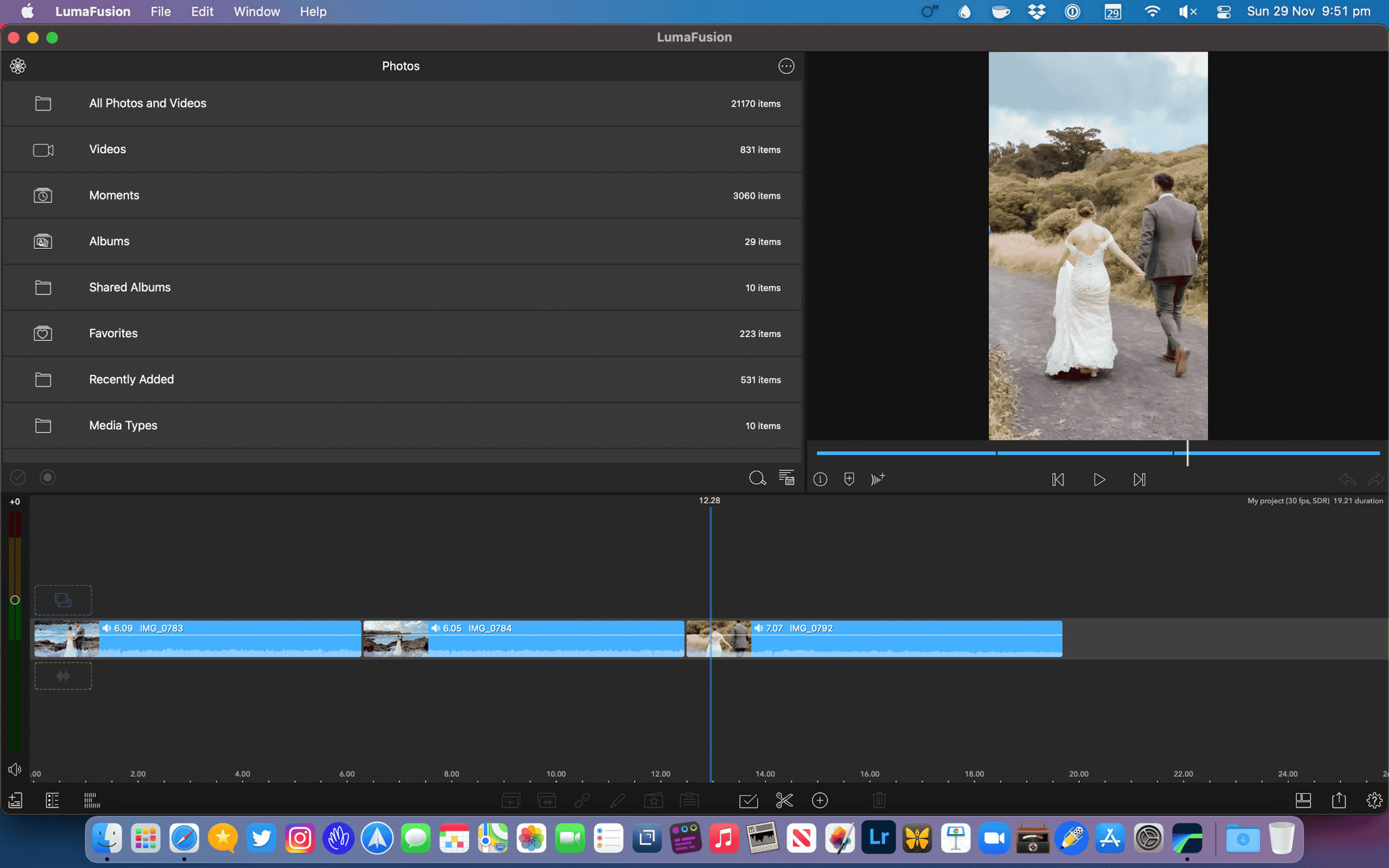The image size is (1389, 868).
Task: Click the search magnifier in library
Action: coord(757,478)
